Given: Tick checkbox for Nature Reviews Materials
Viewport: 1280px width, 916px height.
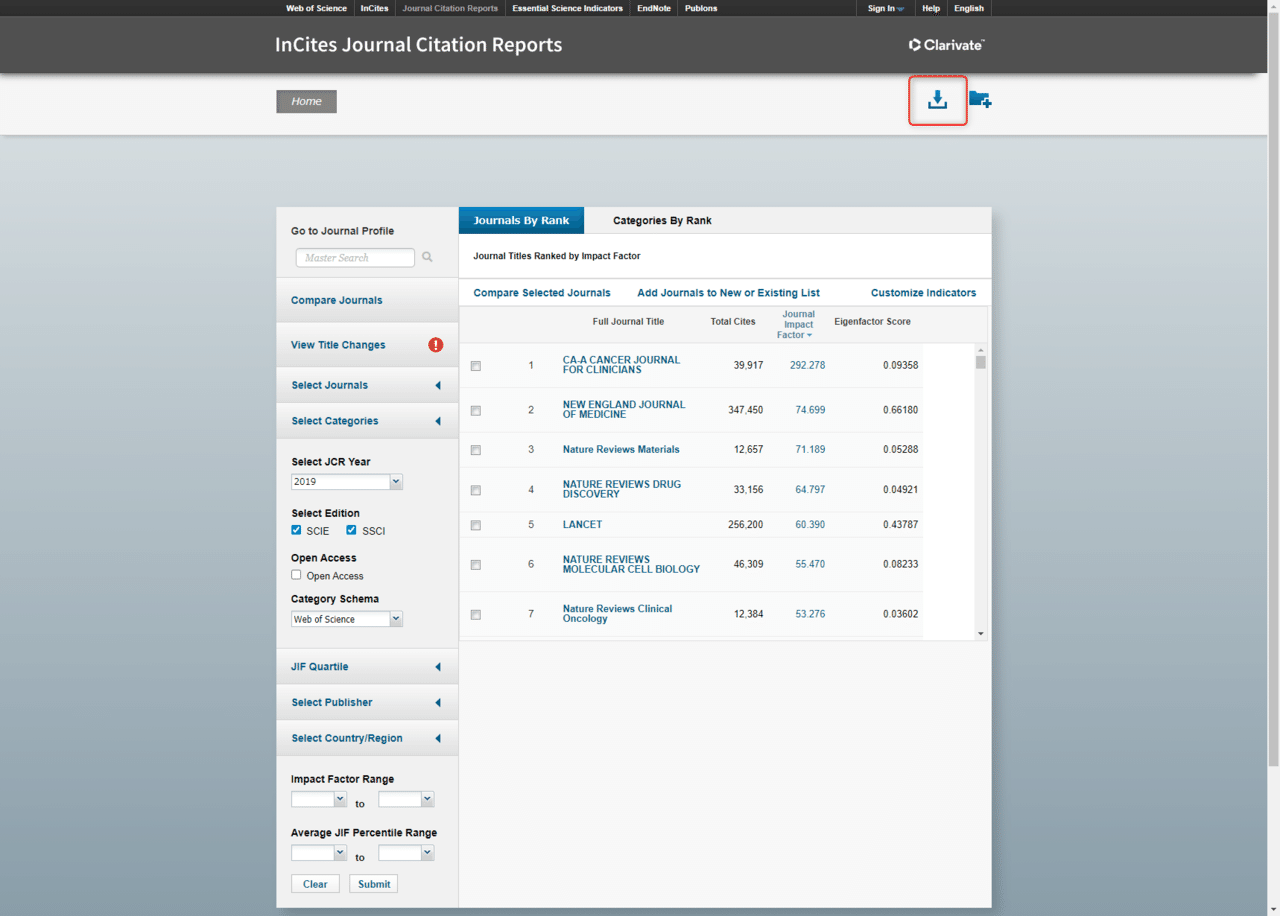Looking at the screenshot, I should [476, 451].
